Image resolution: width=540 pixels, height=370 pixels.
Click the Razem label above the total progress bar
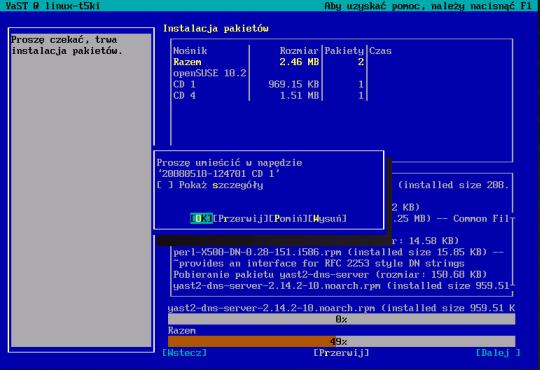coord(182,331)
